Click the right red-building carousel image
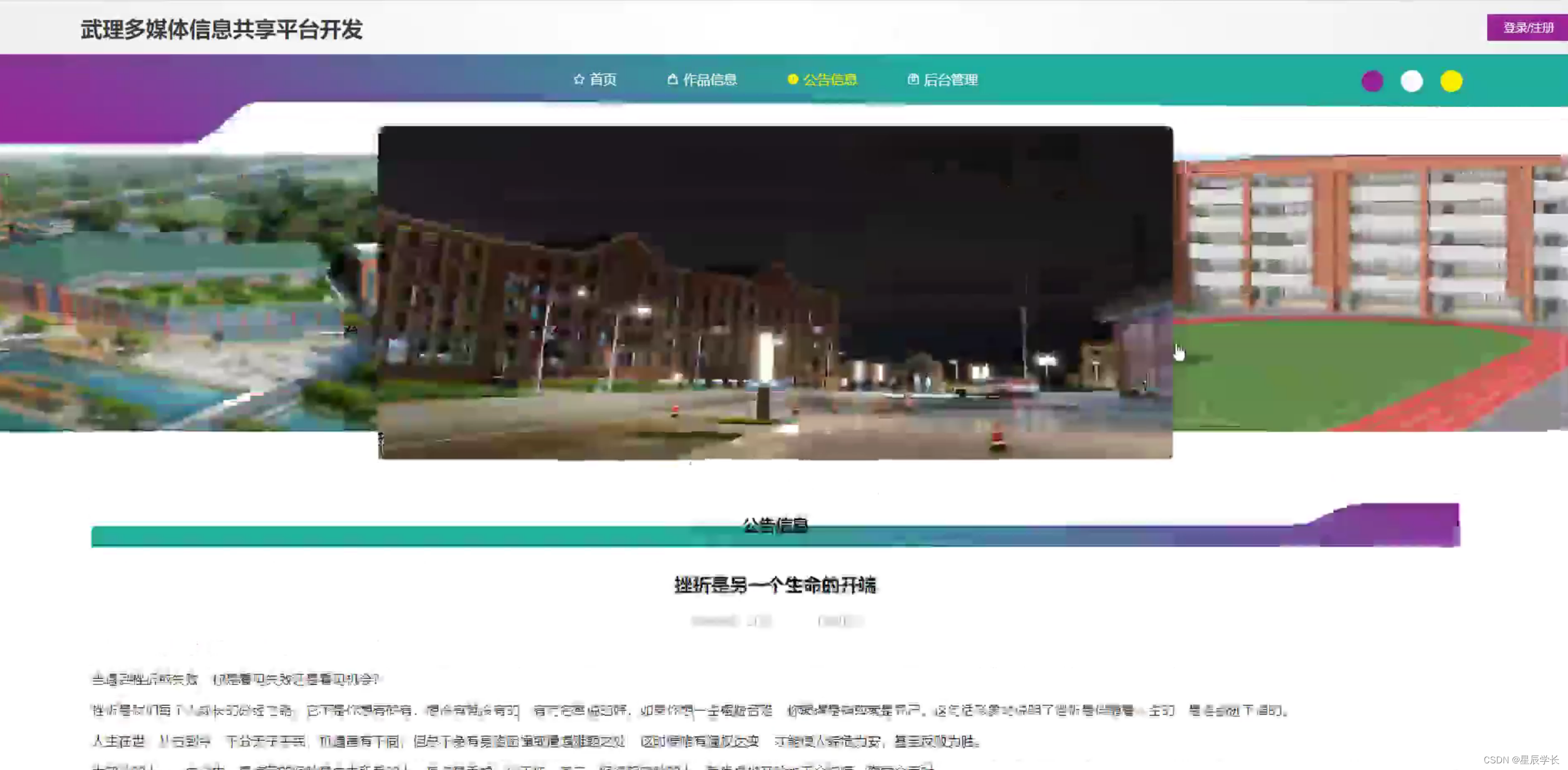1568x770 pixels. point(1369,292)
